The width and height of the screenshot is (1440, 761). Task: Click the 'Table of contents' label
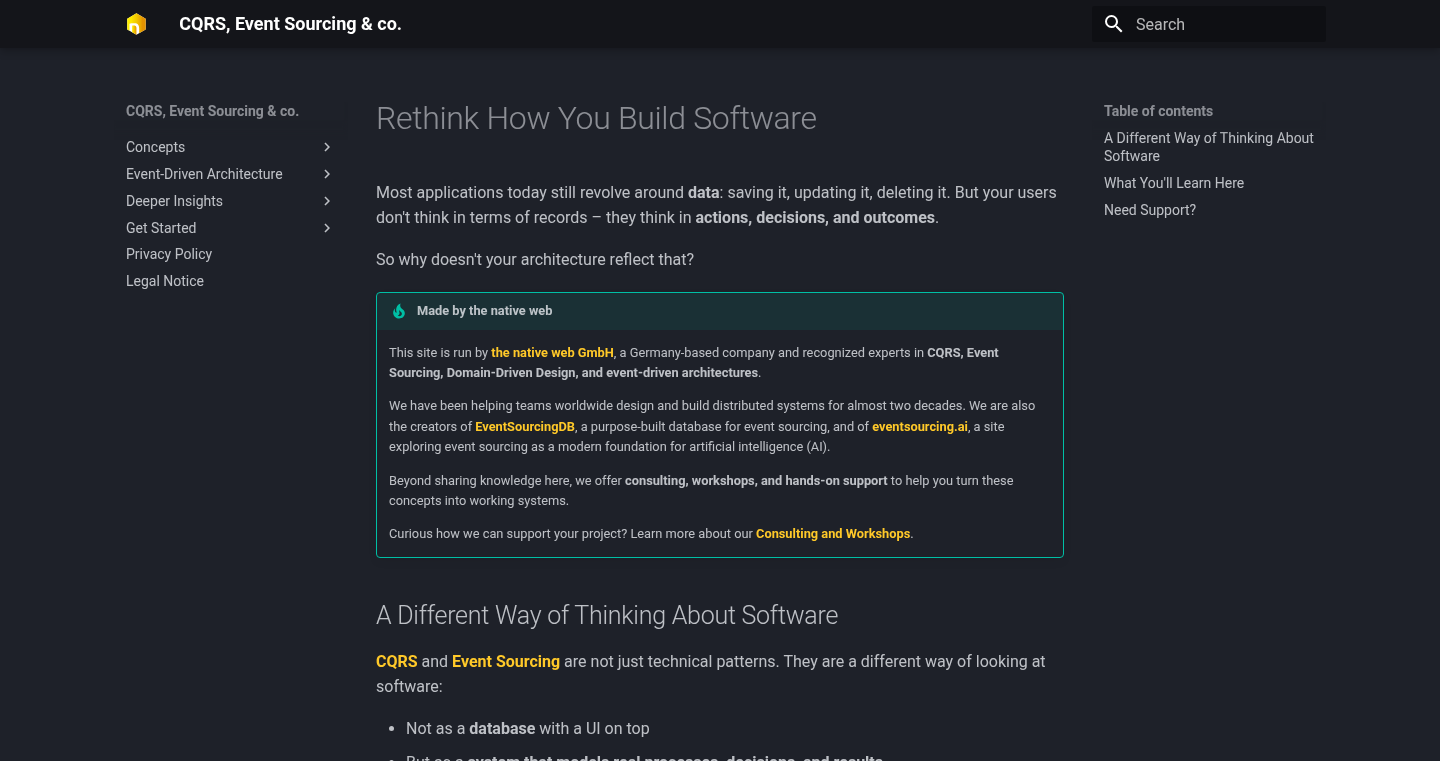click(x=1158, y=111)
